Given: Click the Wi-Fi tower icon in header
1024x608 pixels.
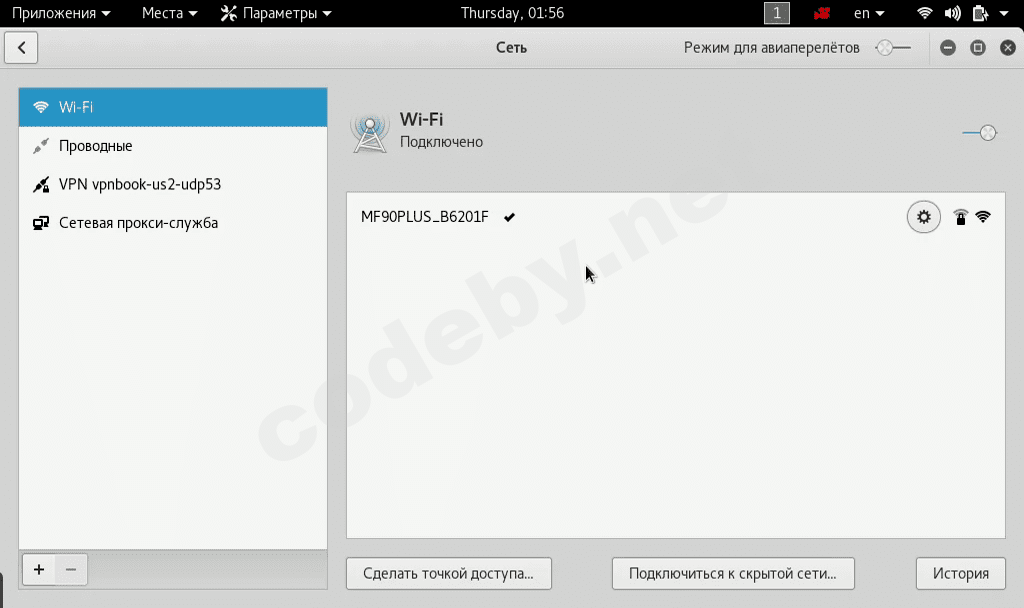Looking at the screenshot, I should tap(370, 133).
